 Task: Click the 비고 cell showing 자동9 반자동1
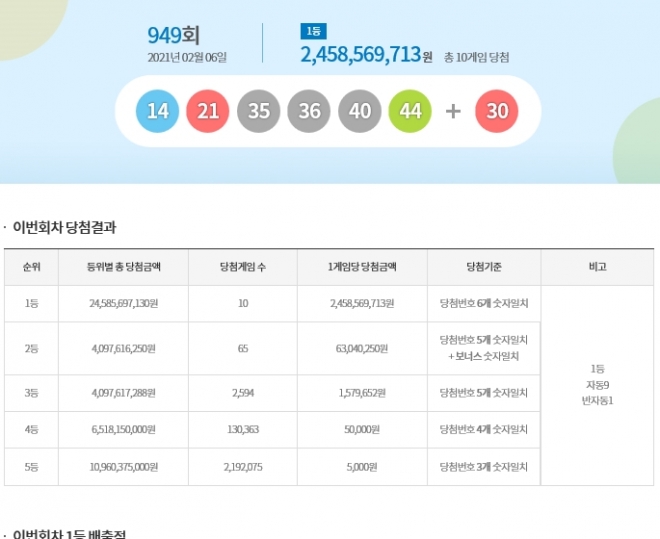(597, 384)
